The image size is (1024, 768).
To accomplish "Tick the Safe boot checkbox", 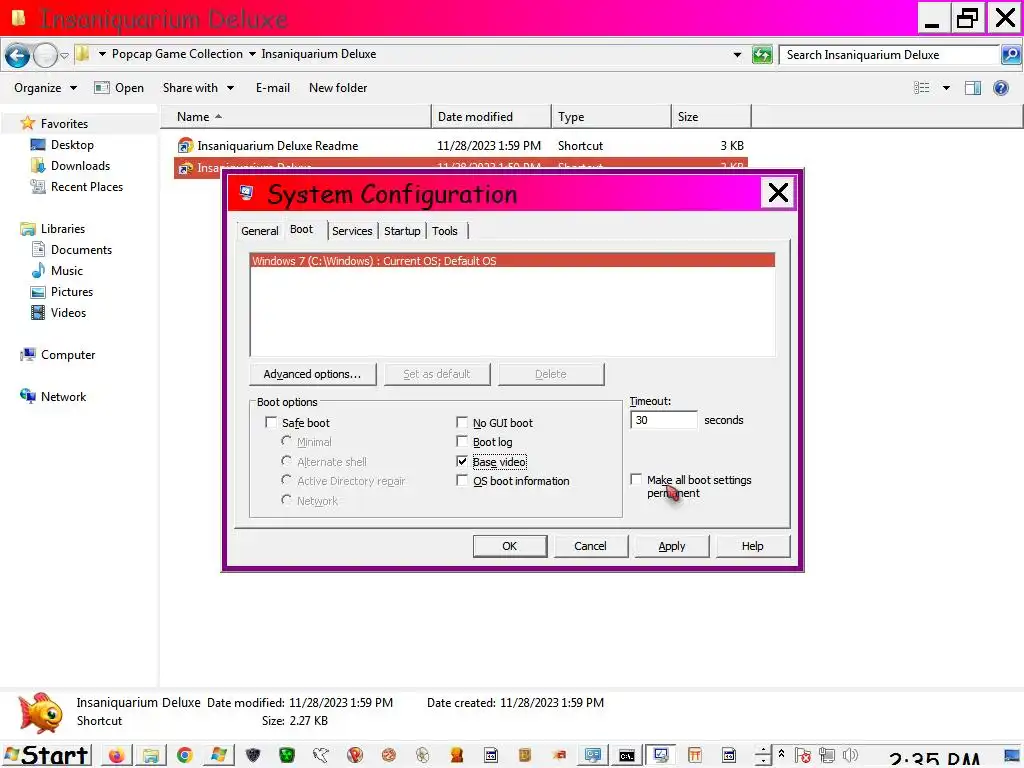I will click(x=271, y=423).
